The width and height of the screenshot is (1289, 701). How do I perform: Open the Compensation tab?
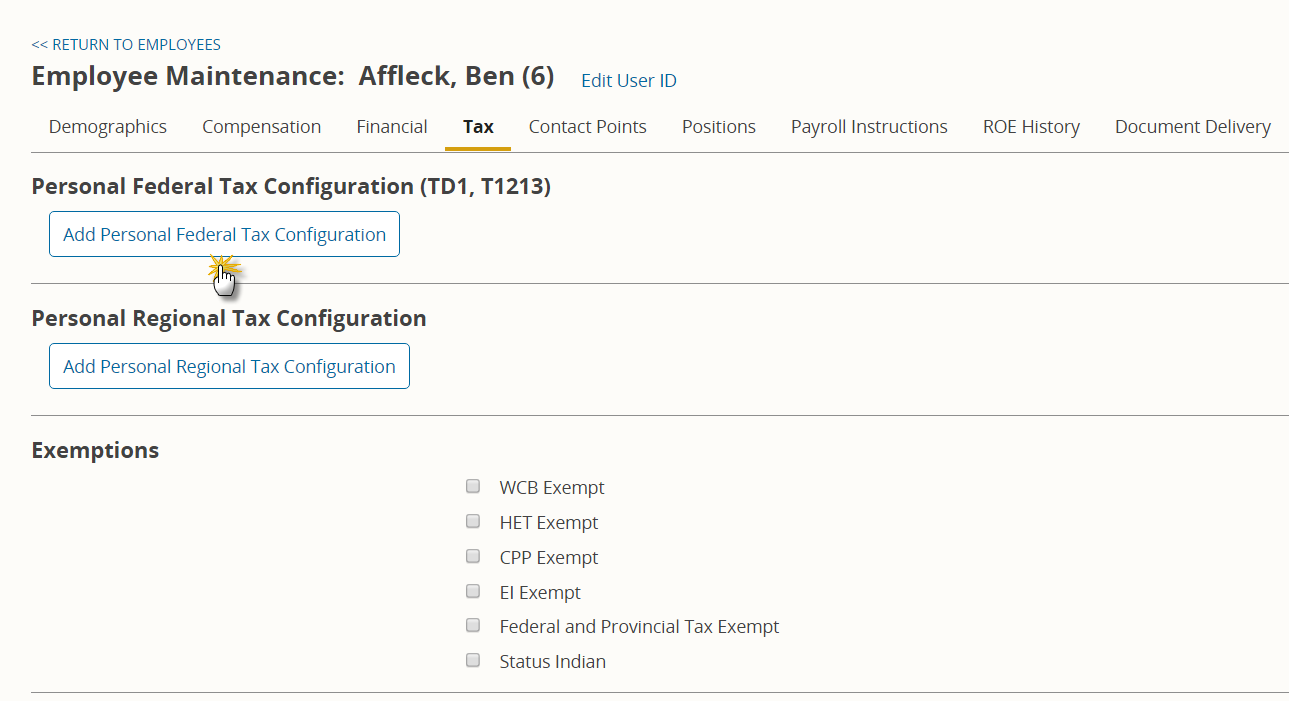261,127
